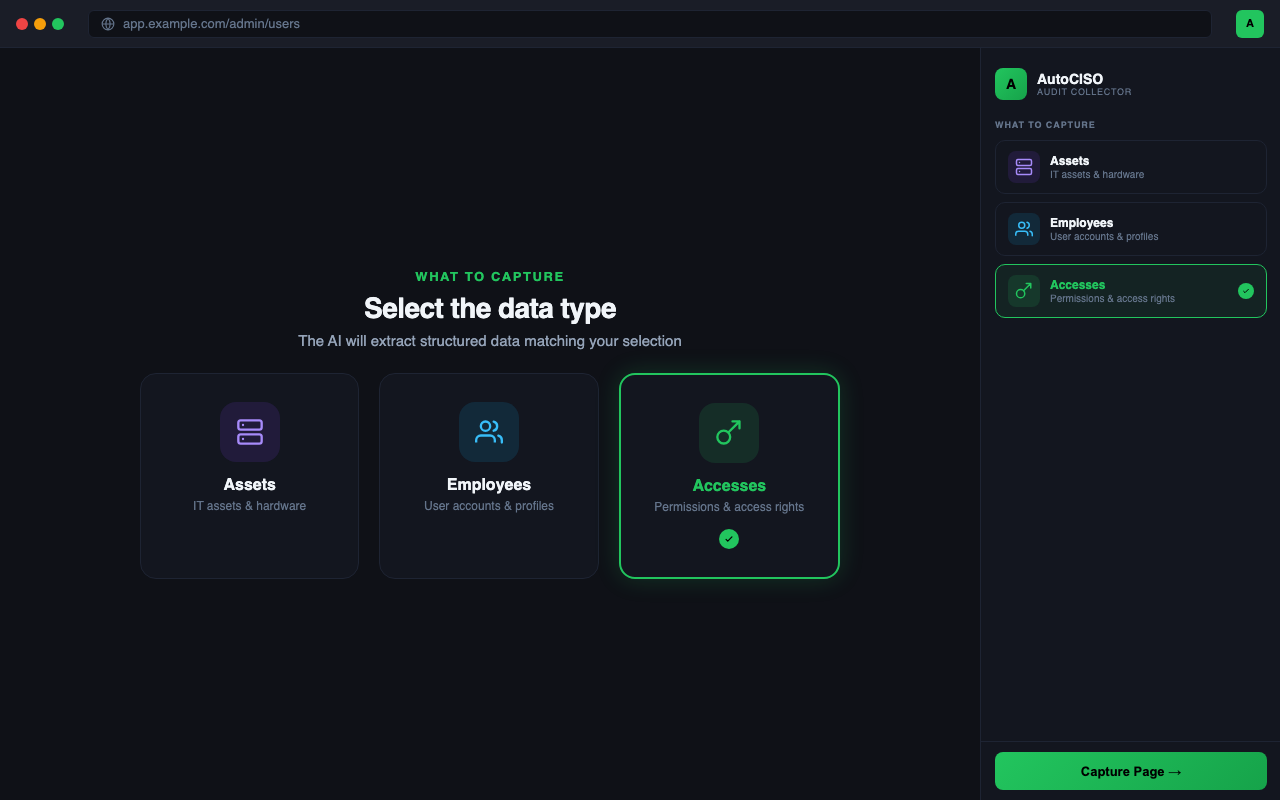The width and height of the screenshot is (1280, 800).
Task: Click 'Permissions & access rights' text in the sidebar
Action: [x=1112, y=299]
